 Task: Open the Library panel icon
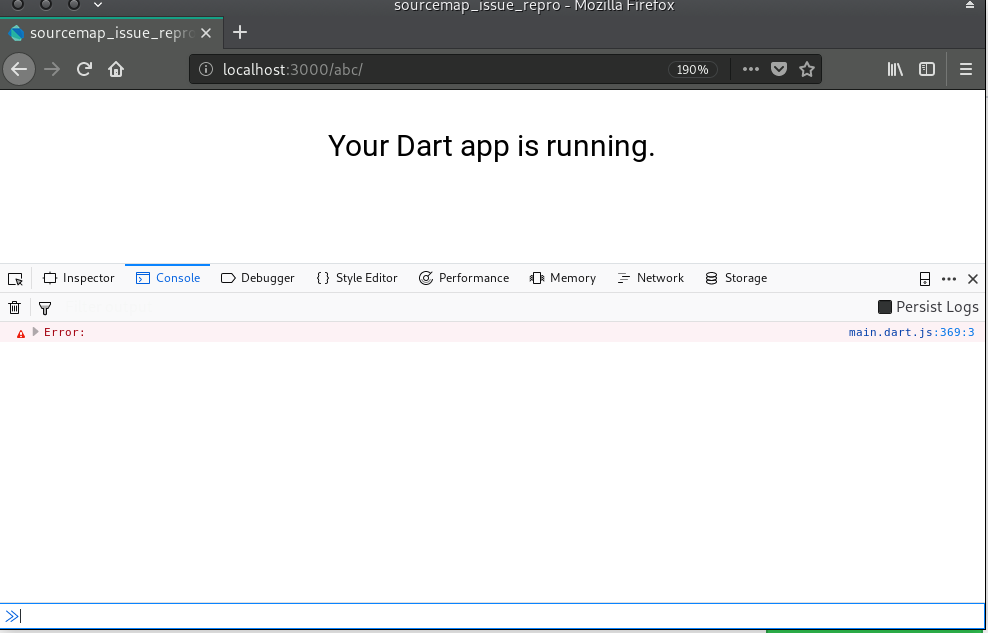pyautogui.click(x=894, y=69)
